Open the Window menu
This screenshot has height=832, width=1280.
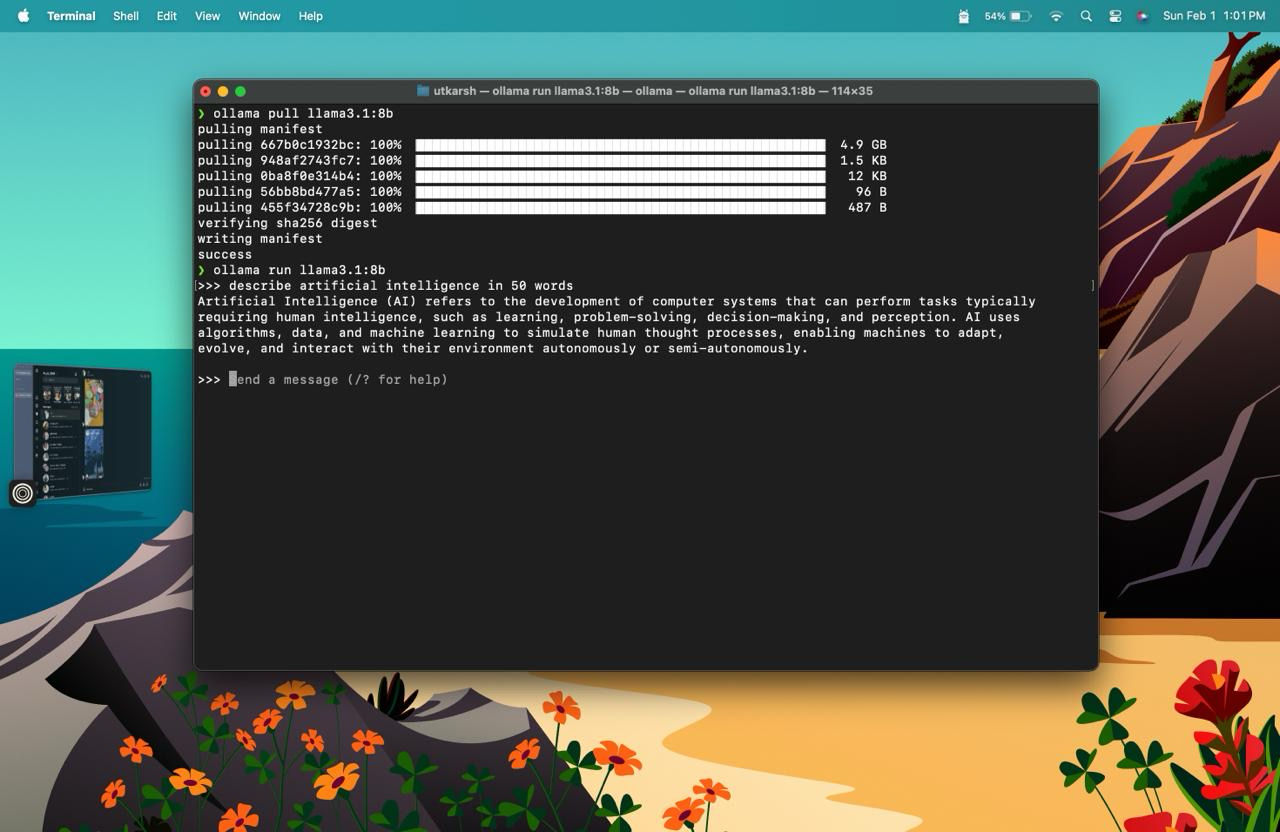pos(259,16)
